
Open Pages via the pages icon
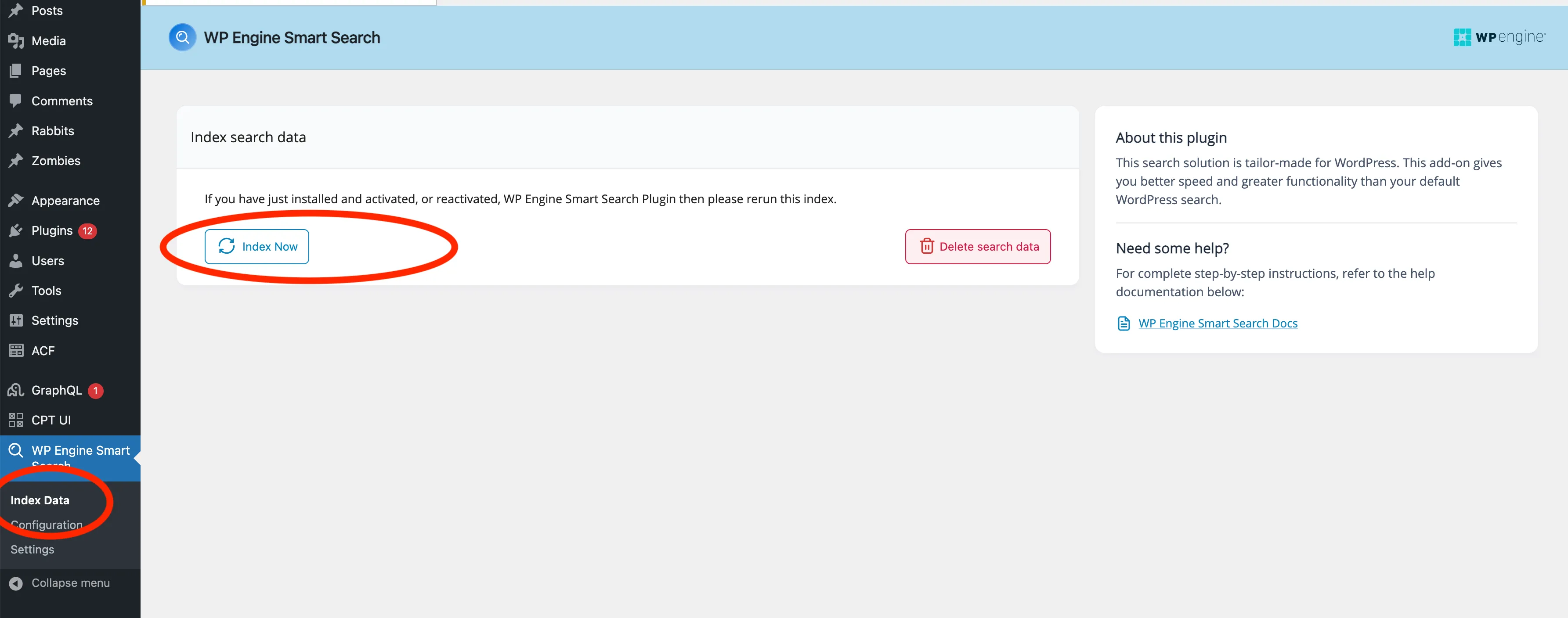[x=16, y=71]
